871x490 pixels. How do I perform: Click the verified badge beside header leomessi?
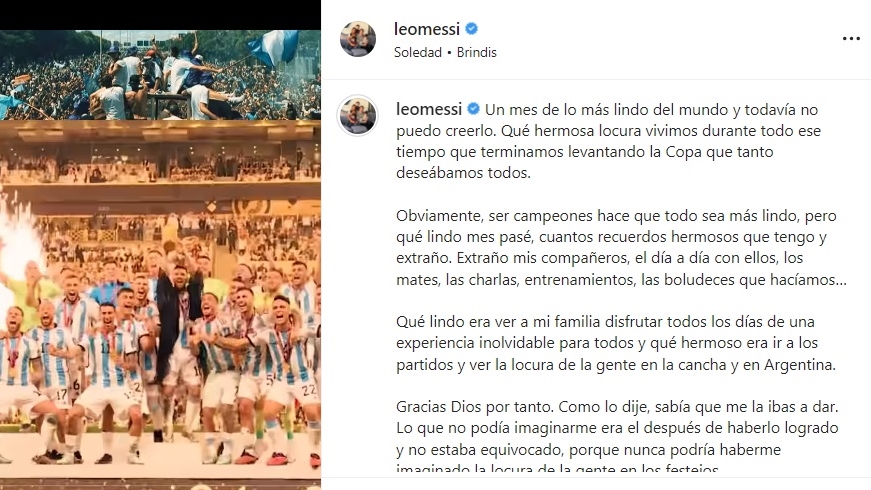tap(472, 28)
